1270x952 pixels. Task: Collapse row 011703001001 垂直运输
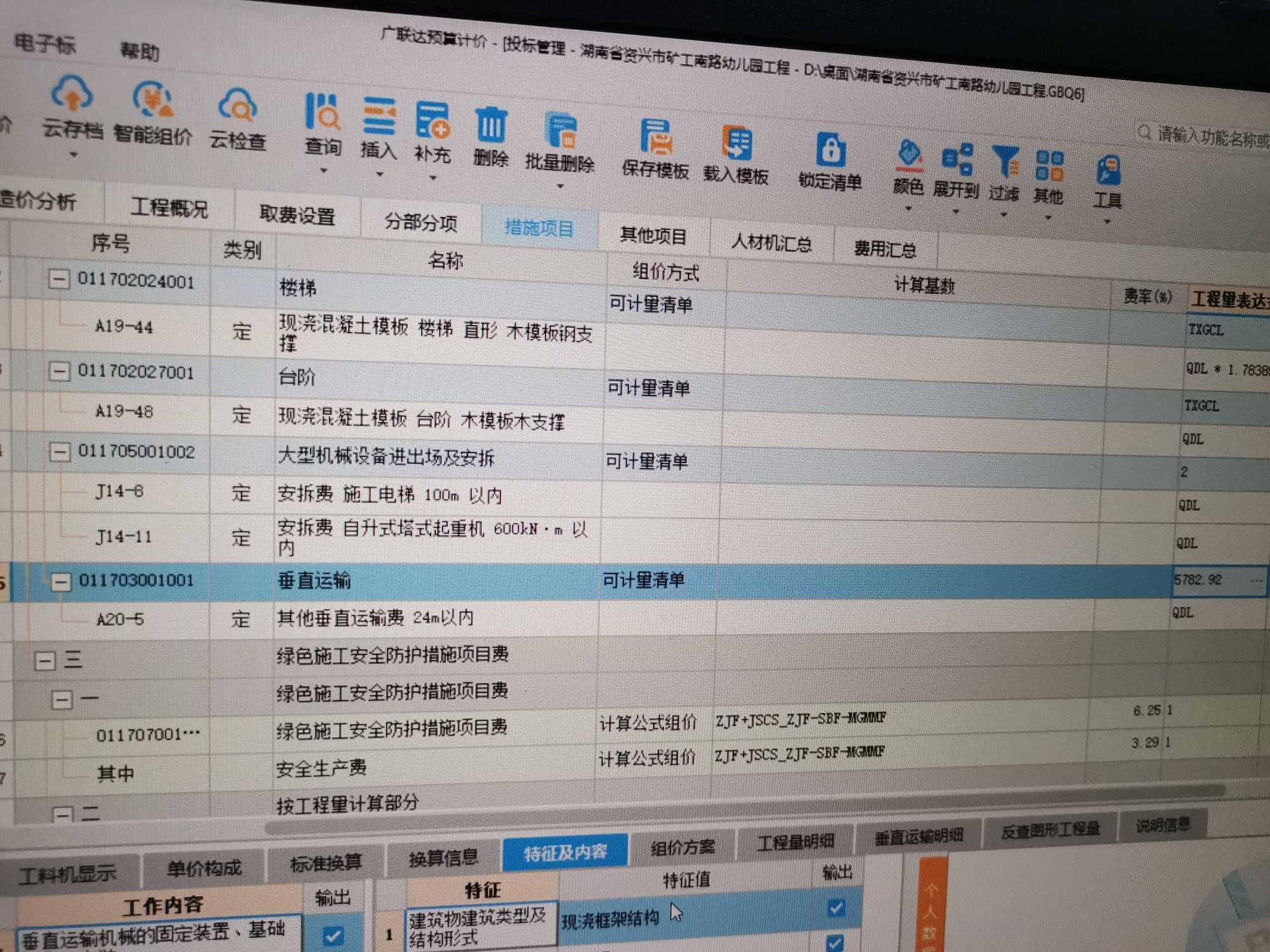coord(61,581)
